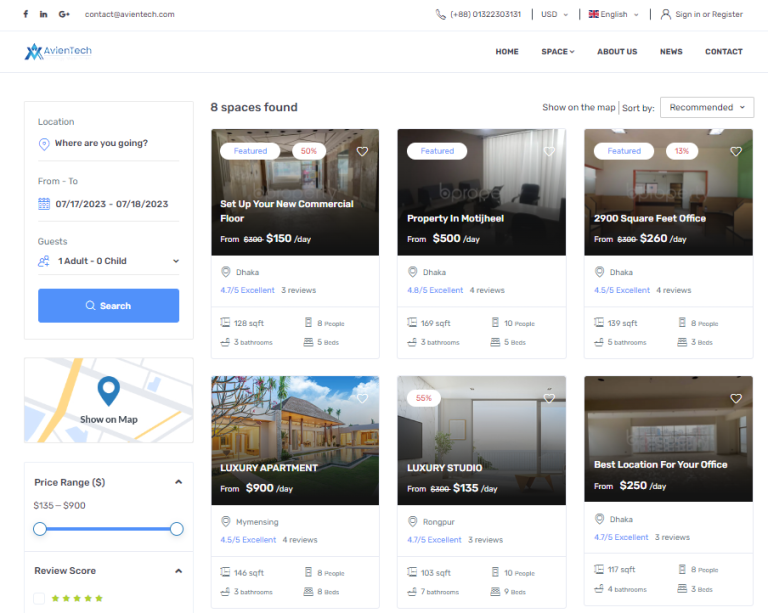Click the AvienTech logo
The image size is (768, 613).
[x=58, y=51]
